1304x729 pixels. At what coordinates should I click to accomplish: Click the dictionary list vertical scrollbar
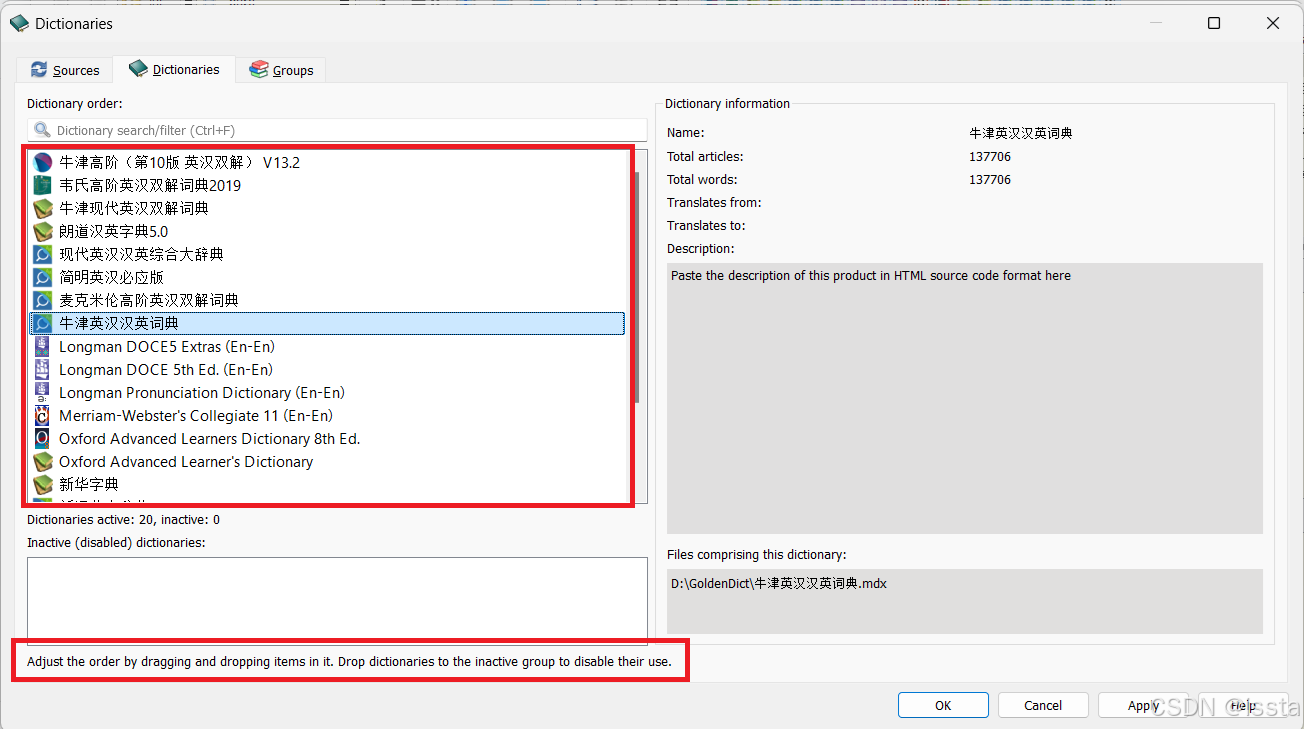pyautogui.click(x=636, y=288)
